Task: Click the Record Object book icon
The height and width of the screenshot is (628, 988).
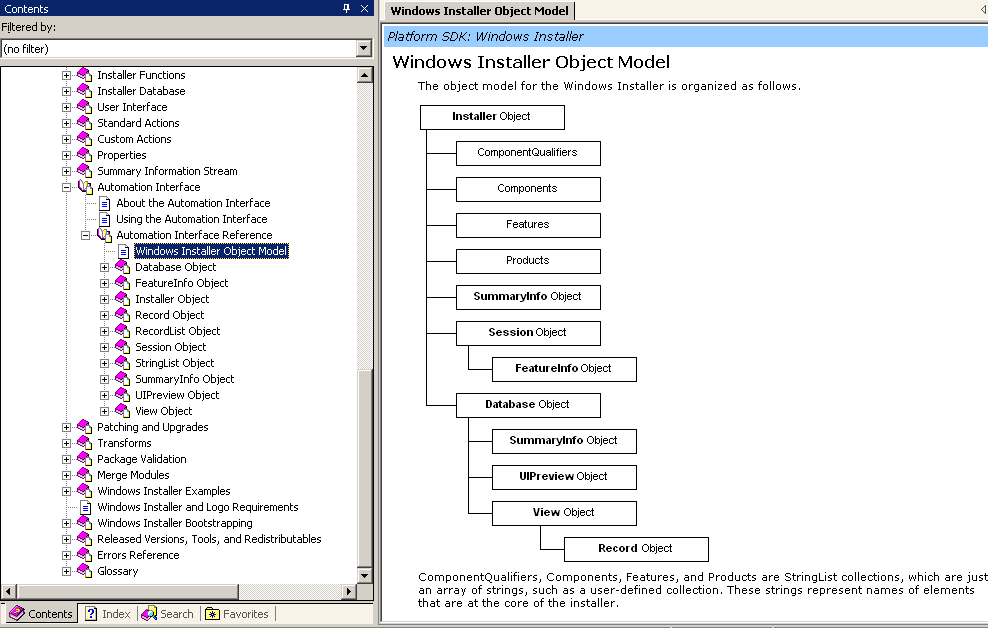Action: pyautogui.click(x=122, y=315)
